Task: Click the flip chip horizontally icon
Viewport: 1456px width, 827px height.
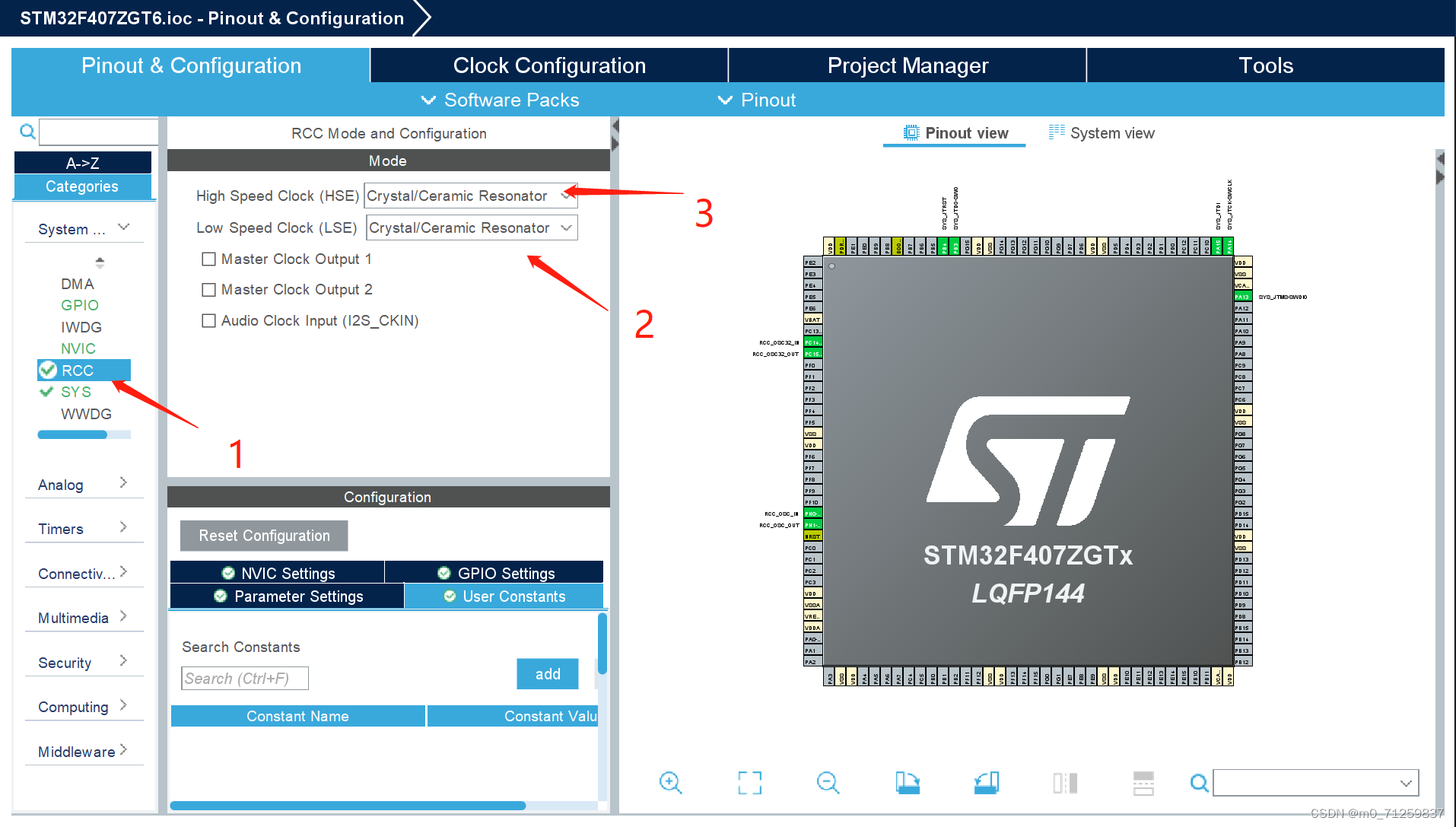Action: coord(1064,782)
